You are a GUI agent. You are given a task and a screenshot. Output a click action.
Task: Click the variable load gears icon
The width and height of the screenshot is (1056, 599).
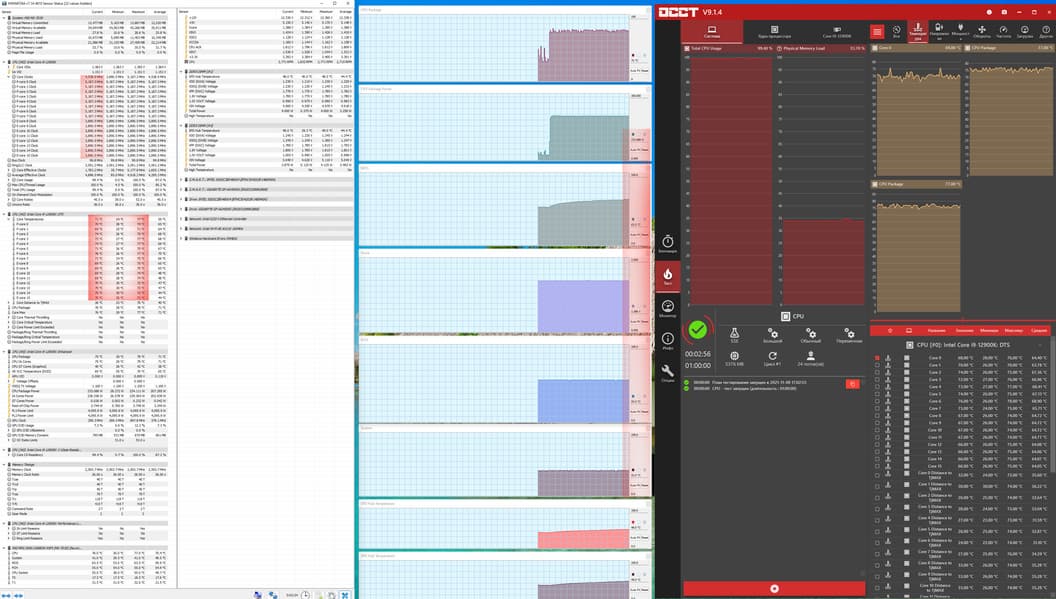coord(849,335)
